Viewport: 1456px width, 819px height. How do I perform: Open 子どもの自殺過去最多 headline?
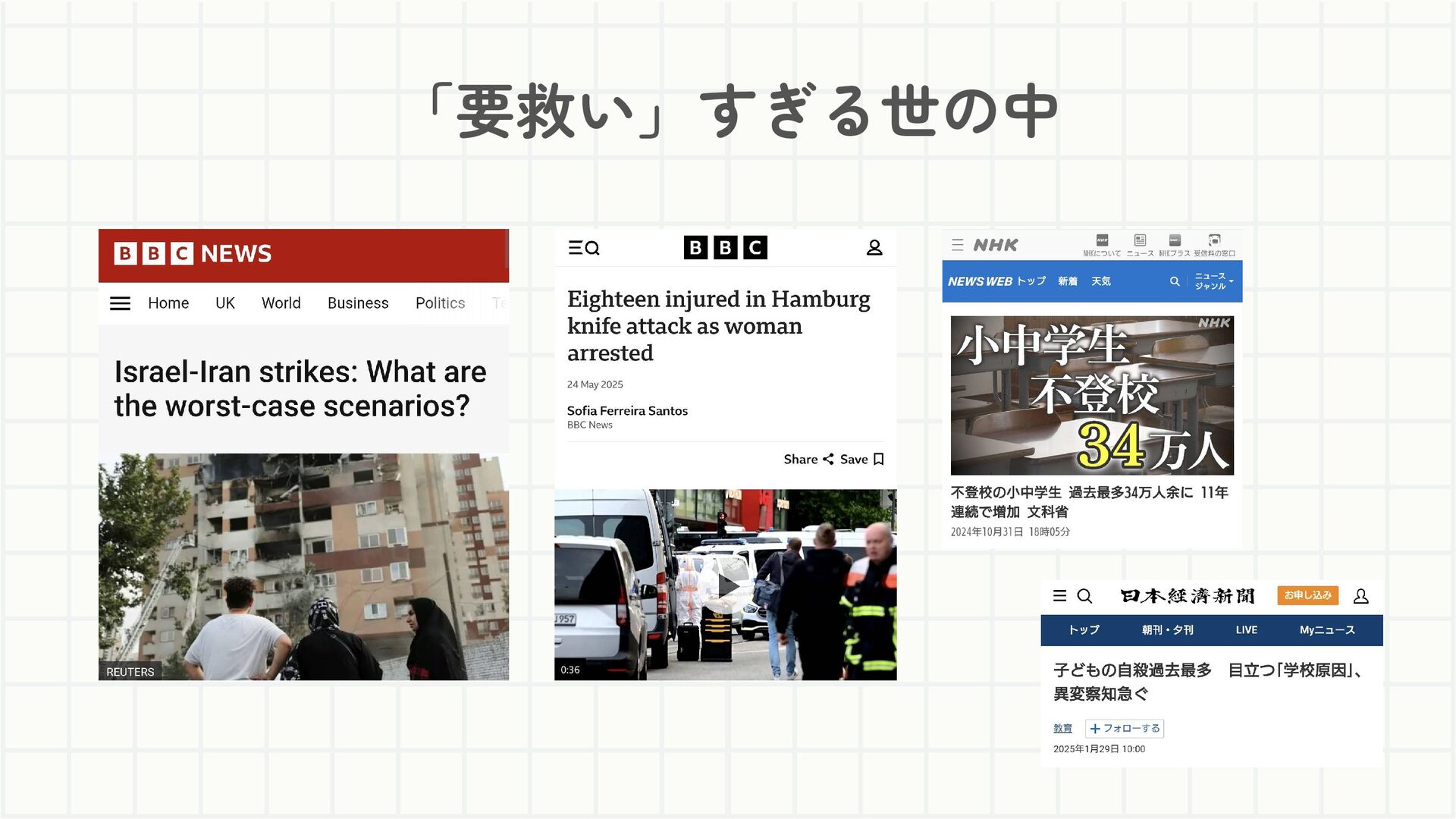pos(1208,682)
